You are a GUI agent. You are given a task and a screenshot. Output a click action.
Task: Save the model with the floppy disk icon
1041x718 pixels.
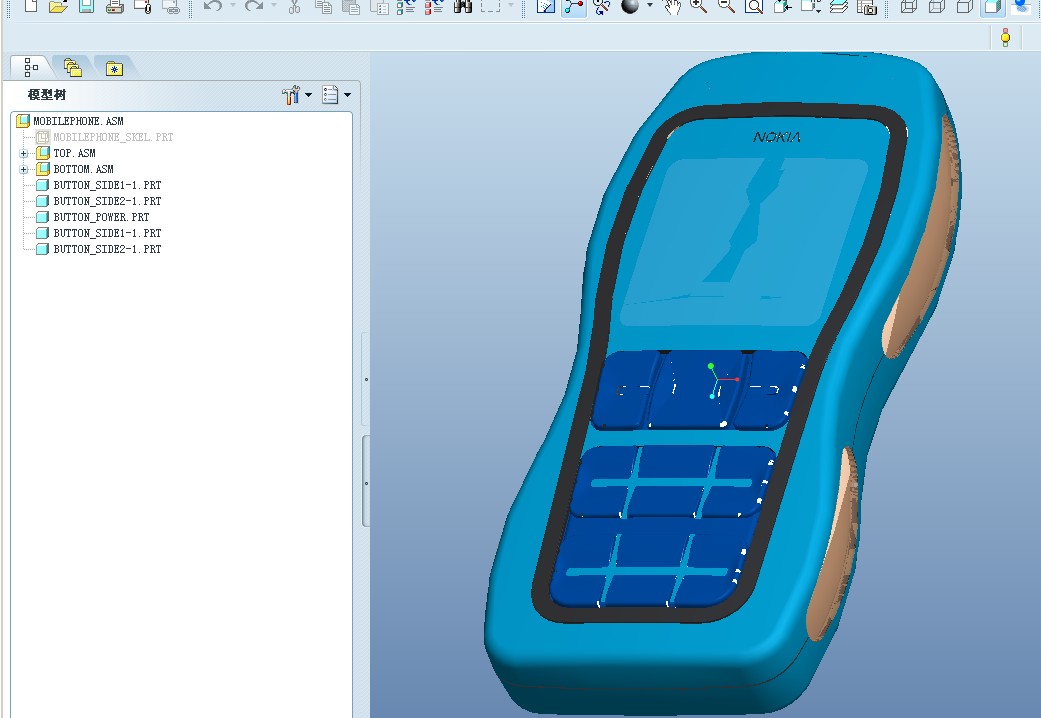[86, 7]
